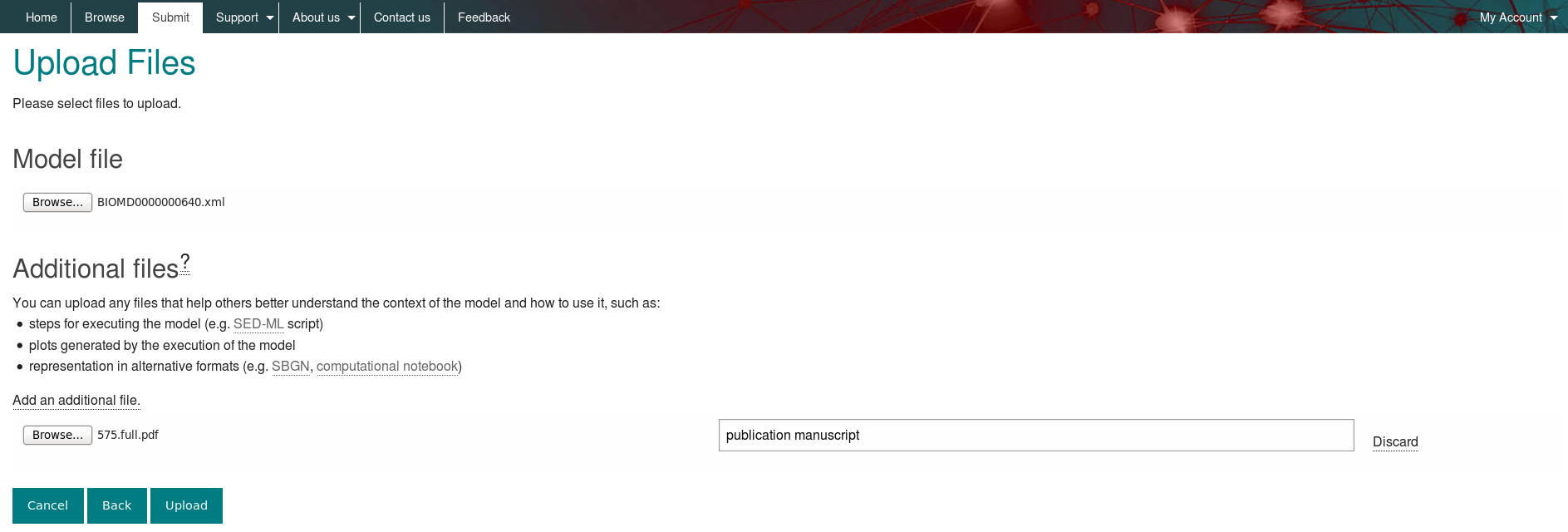Open the Browse menu item
The width and height of the screenshot is (1568, 532).
[x=105, y=17]
